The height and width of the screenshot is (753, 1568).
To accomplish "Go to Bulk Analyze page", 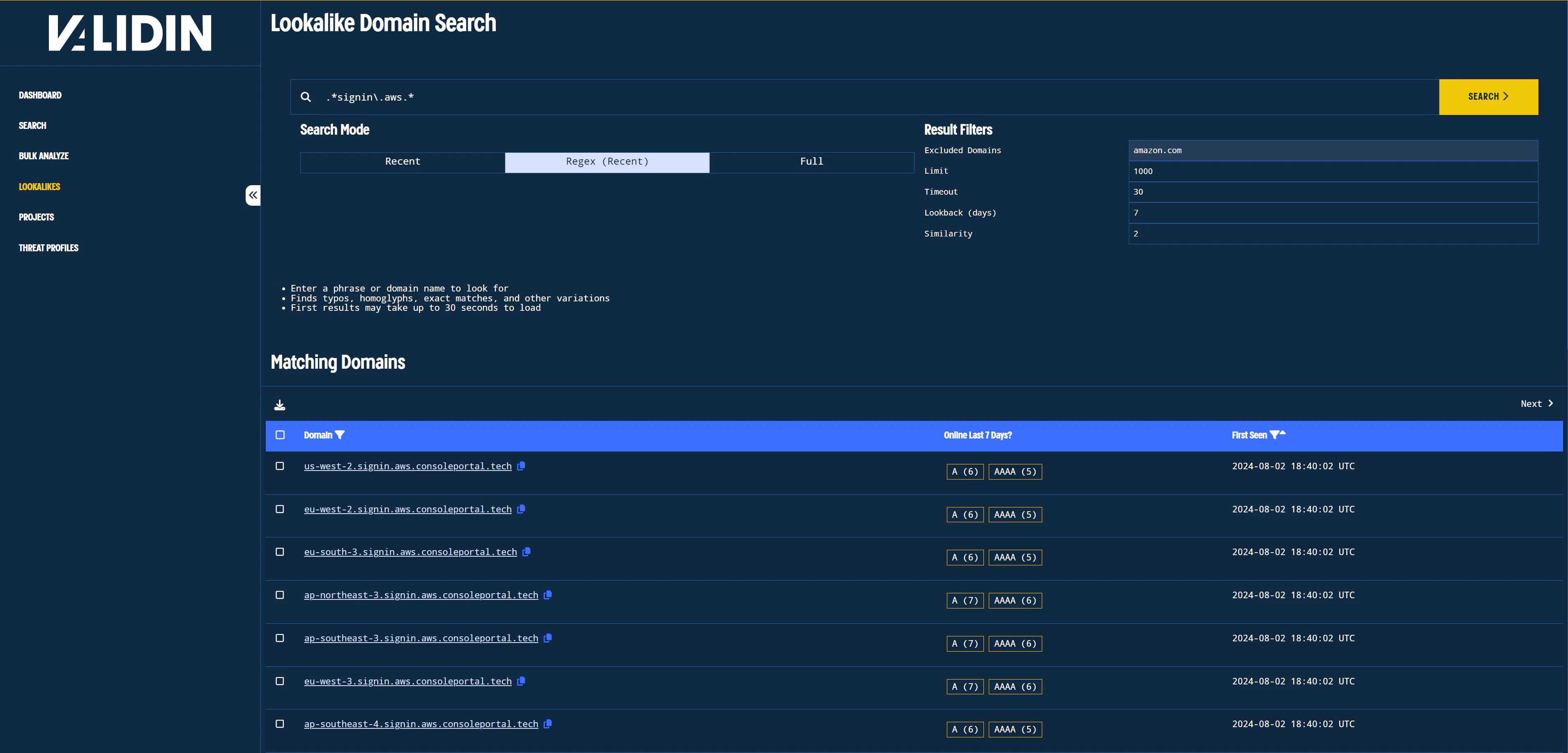I will click(x=44, y=156).
